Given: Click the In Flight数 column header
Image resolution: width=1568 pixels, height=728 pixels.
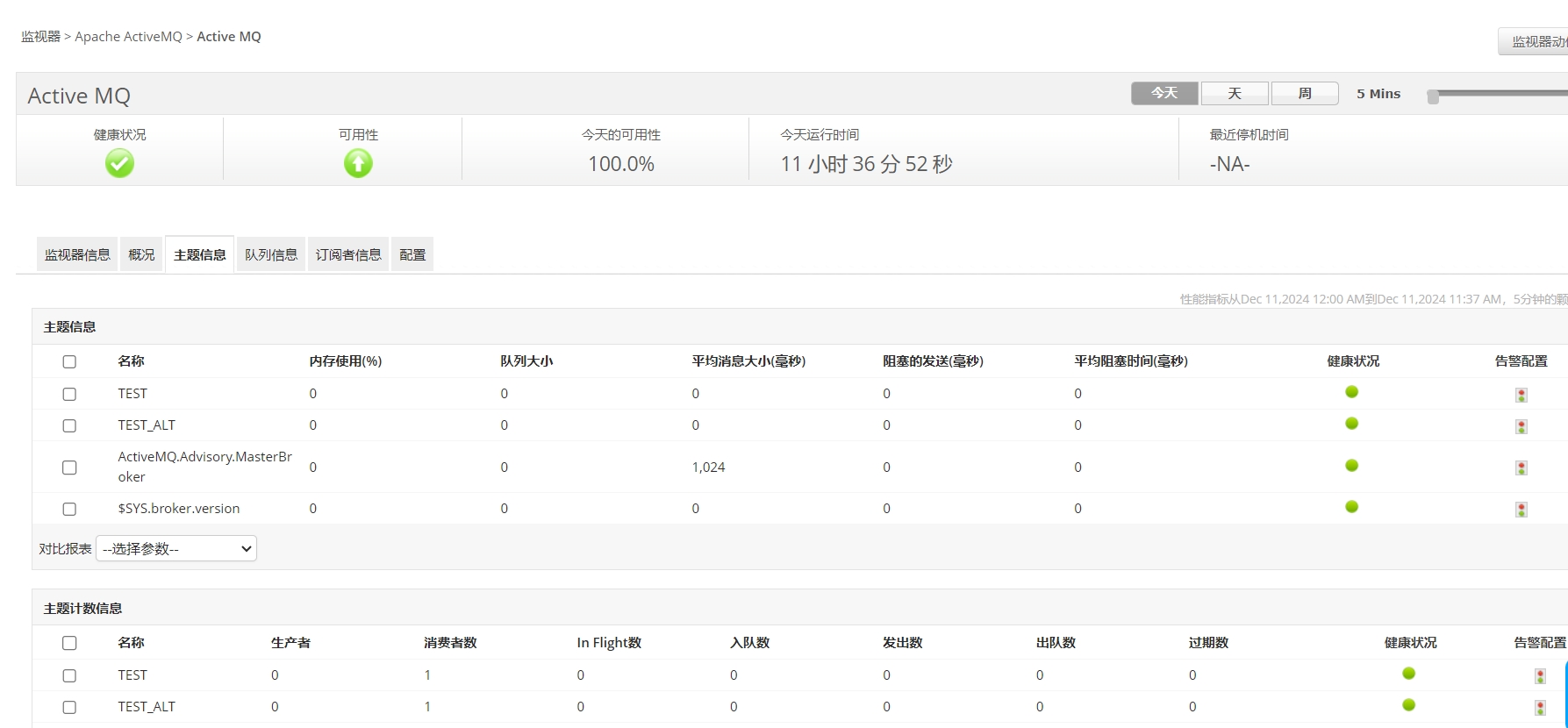Looking at the screenshot, I should (x=609, y=642).
